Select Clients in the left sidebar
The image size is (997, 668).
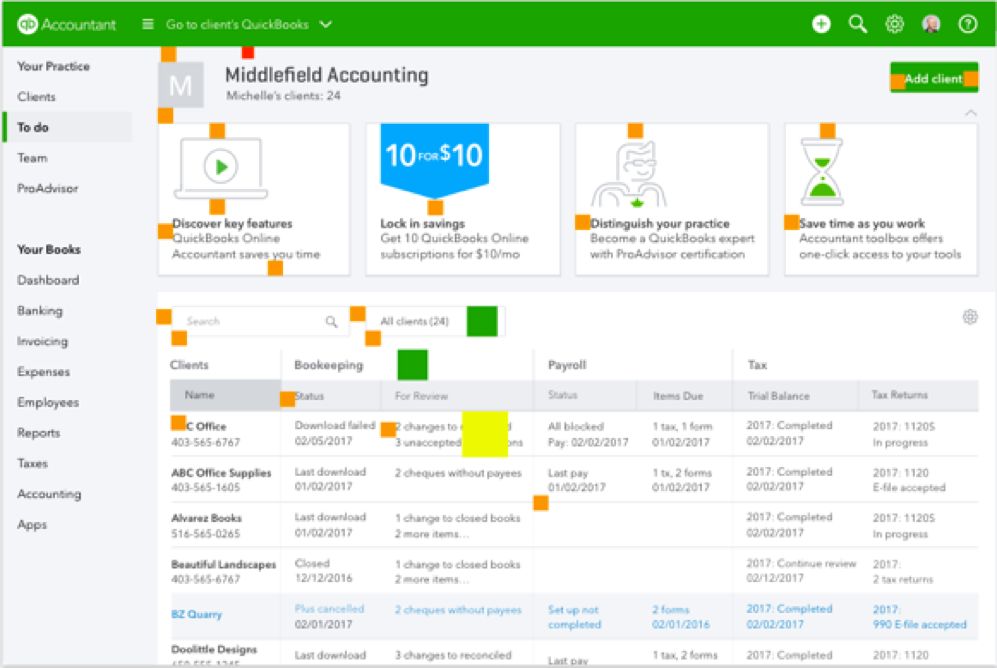37,97
